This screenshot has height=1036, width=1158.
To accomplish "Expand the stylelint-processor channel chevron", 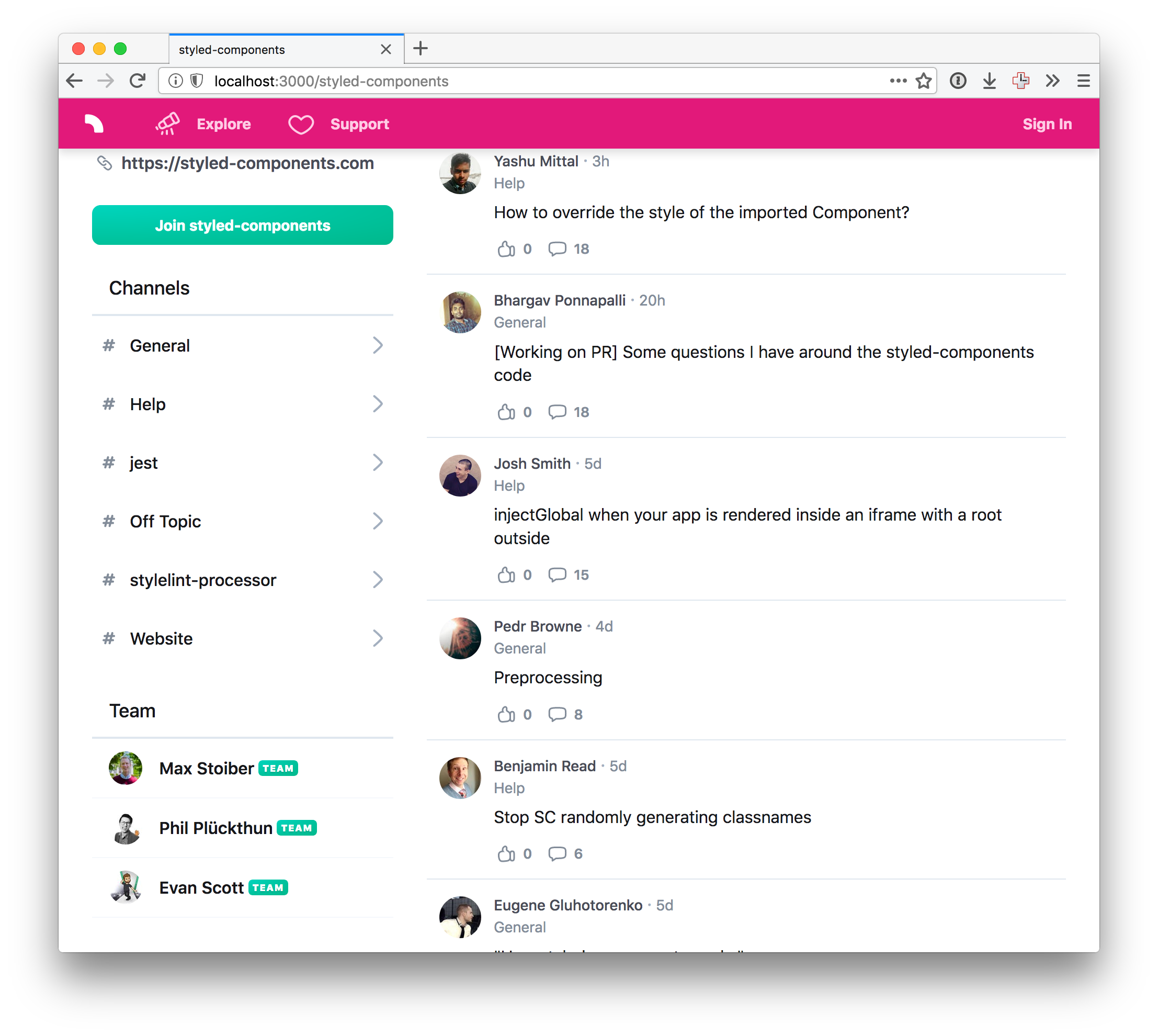I will (378, 580).
